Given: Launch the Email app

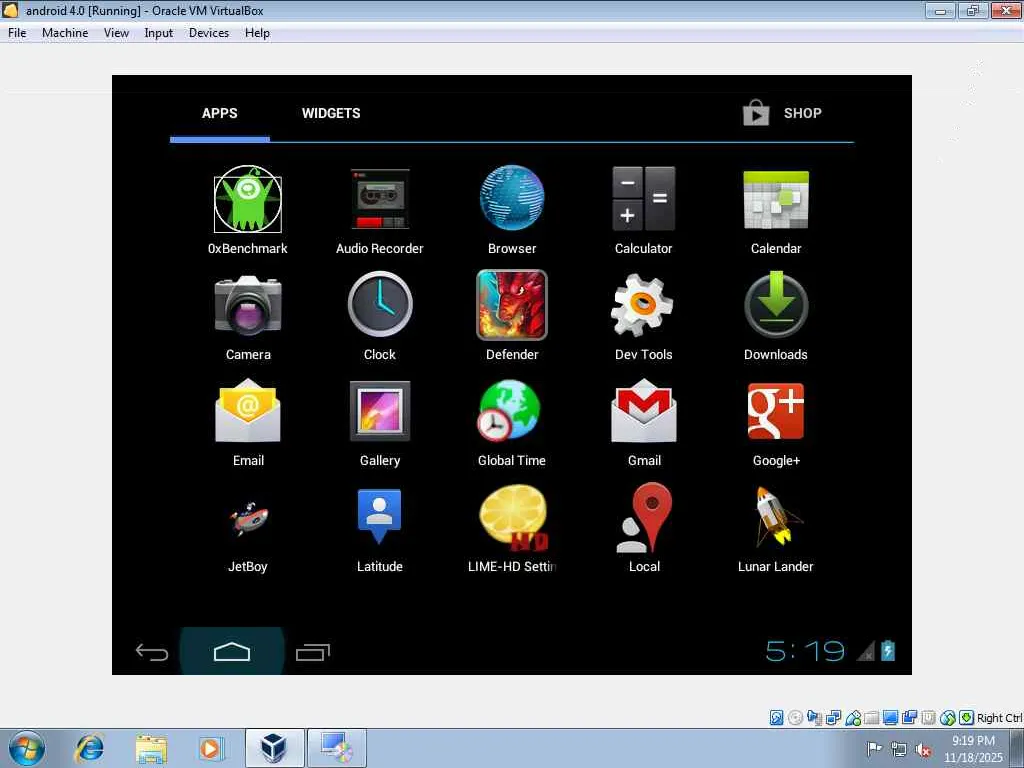Looking at the screenshot, I should [248, 411].
